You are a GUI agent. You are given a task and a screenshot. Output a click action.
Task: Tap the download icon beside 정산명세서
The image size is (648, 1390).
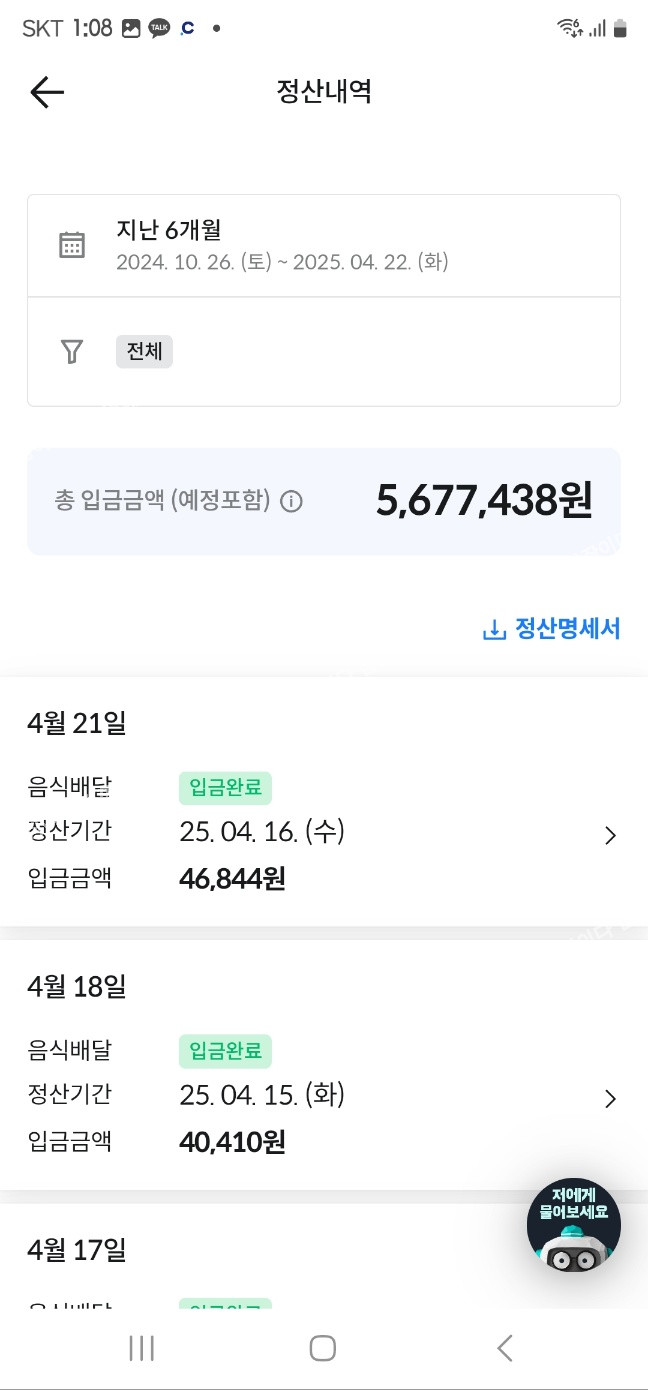[x=494, y=630]
